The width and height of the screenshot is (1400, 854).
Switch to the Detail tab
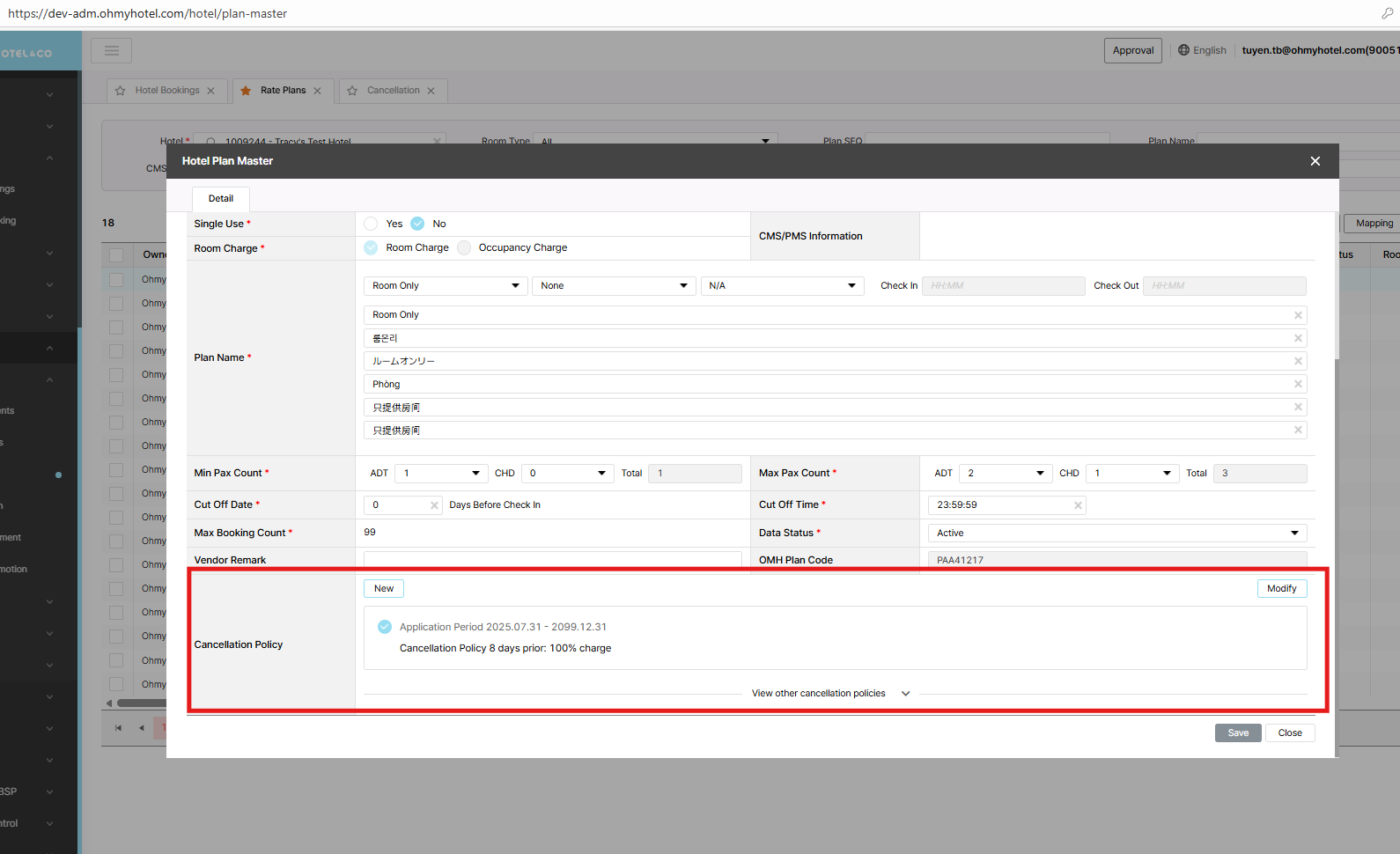(x=221, y=199)
